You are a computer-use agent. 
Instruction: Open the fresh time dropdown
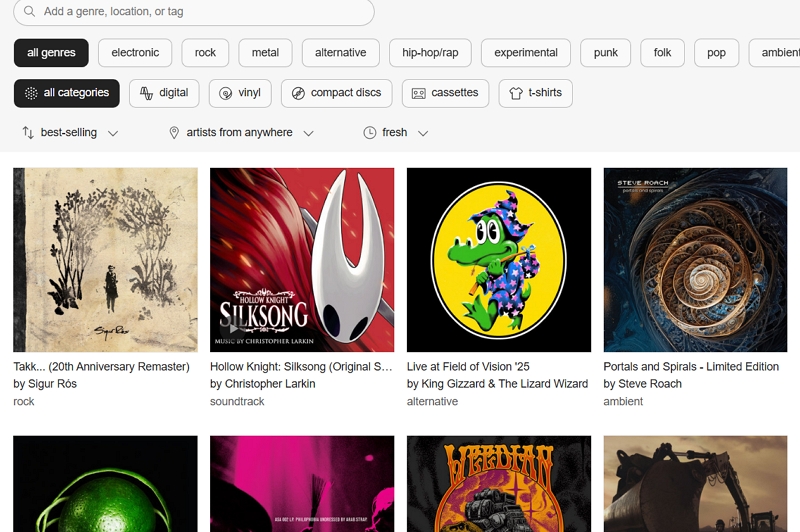(x=395, y=133)
